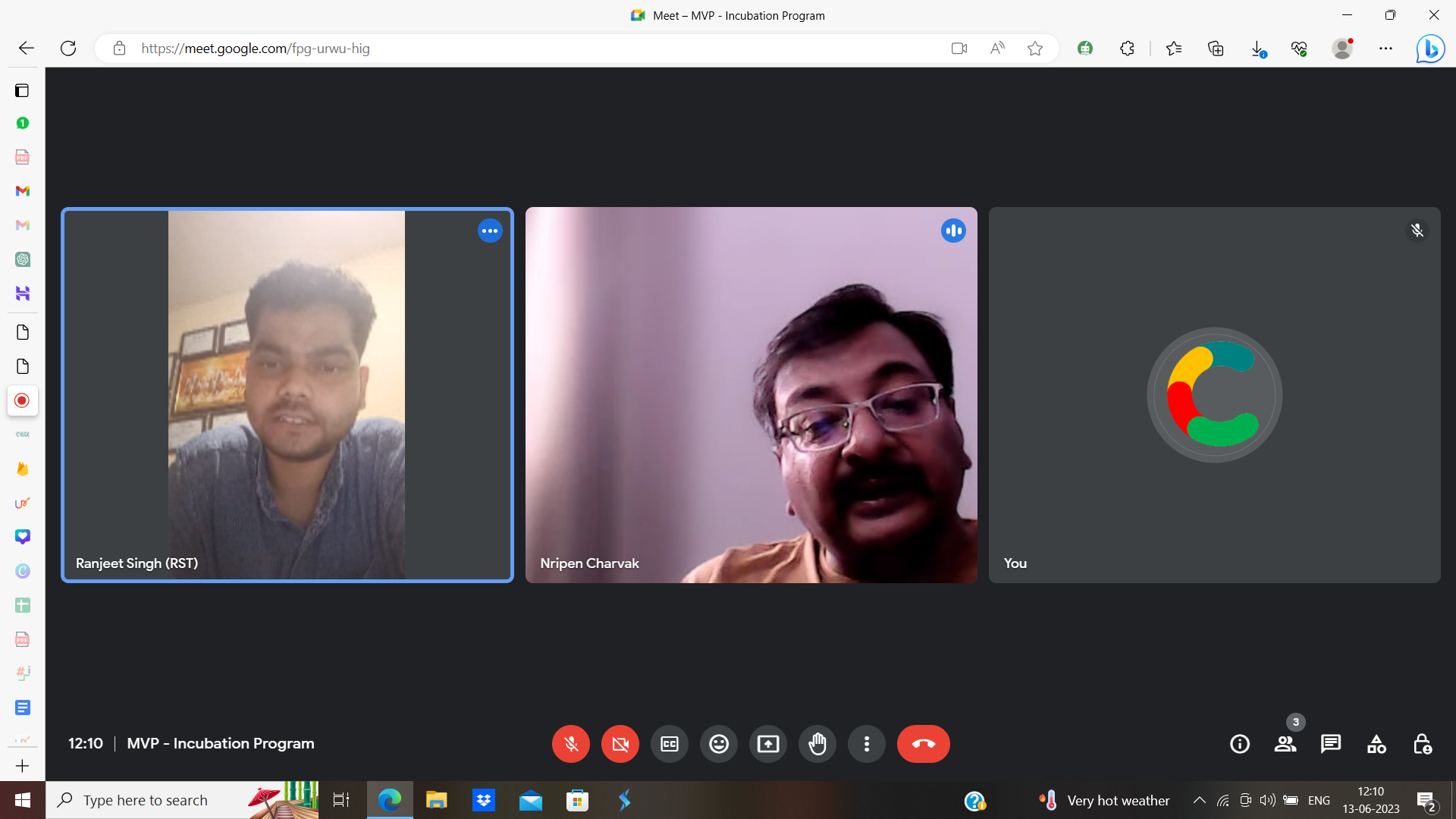This screenshot has width=1456, height=819.
Task: Open the Favorites list
Action: coord(1174,49)
